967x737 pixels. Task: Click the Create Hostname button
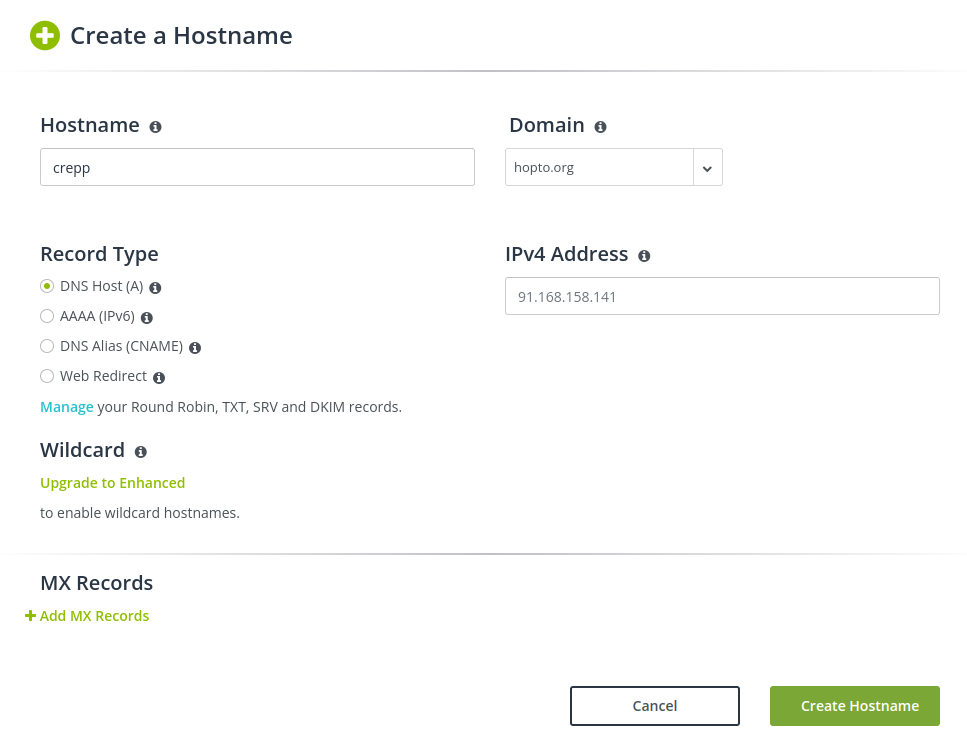[855, 706]
